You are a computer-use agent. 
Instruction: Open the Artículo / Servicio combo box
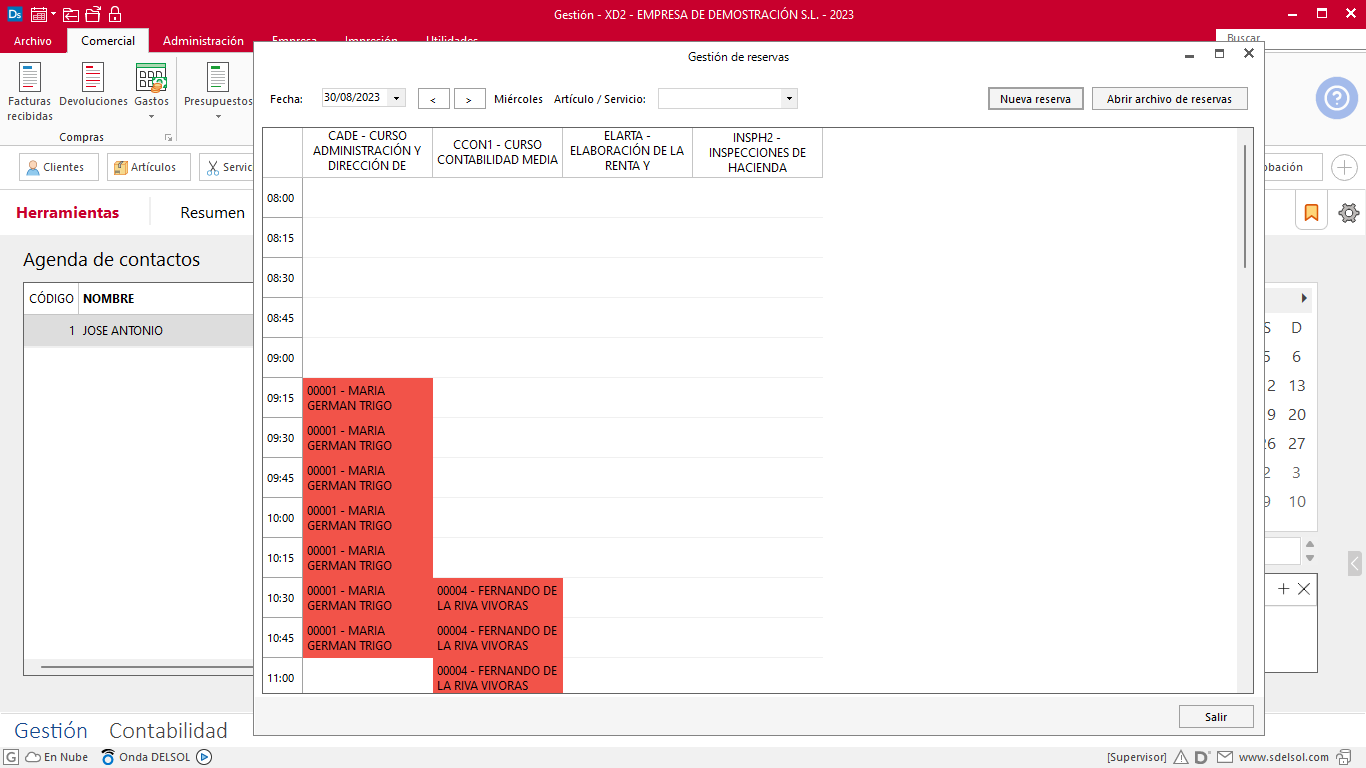pyautogui.click(x=789, y=98)
